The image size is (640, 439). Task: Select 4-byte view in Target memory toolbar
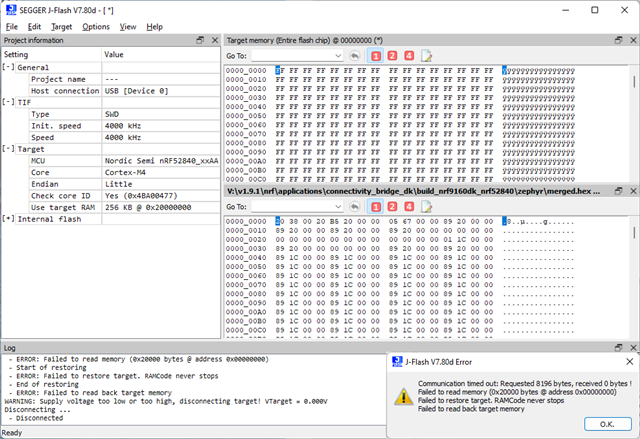[x=409, y=56]
